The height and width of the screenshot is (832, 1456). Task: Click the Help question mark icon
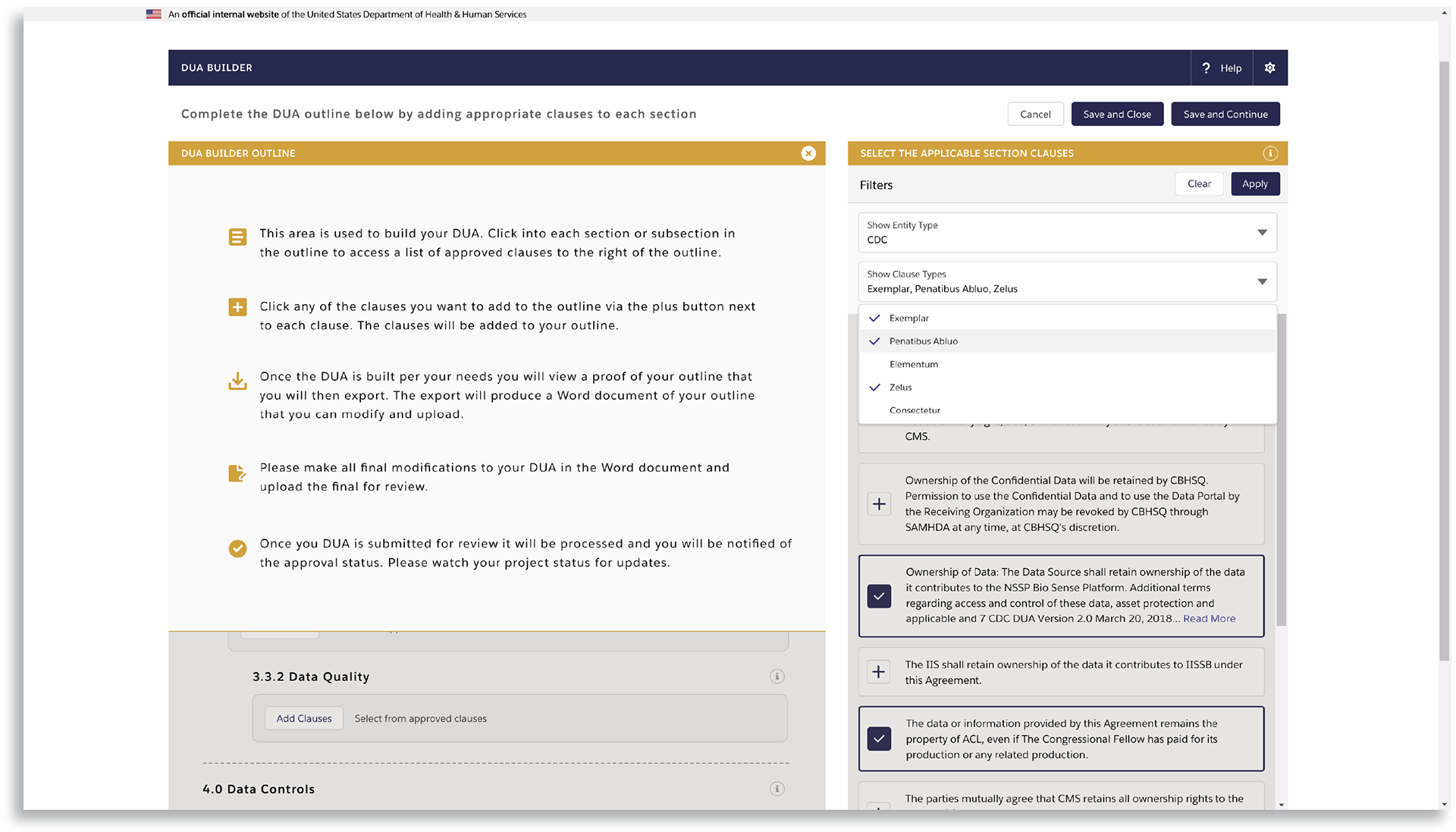click(1206, 68)
